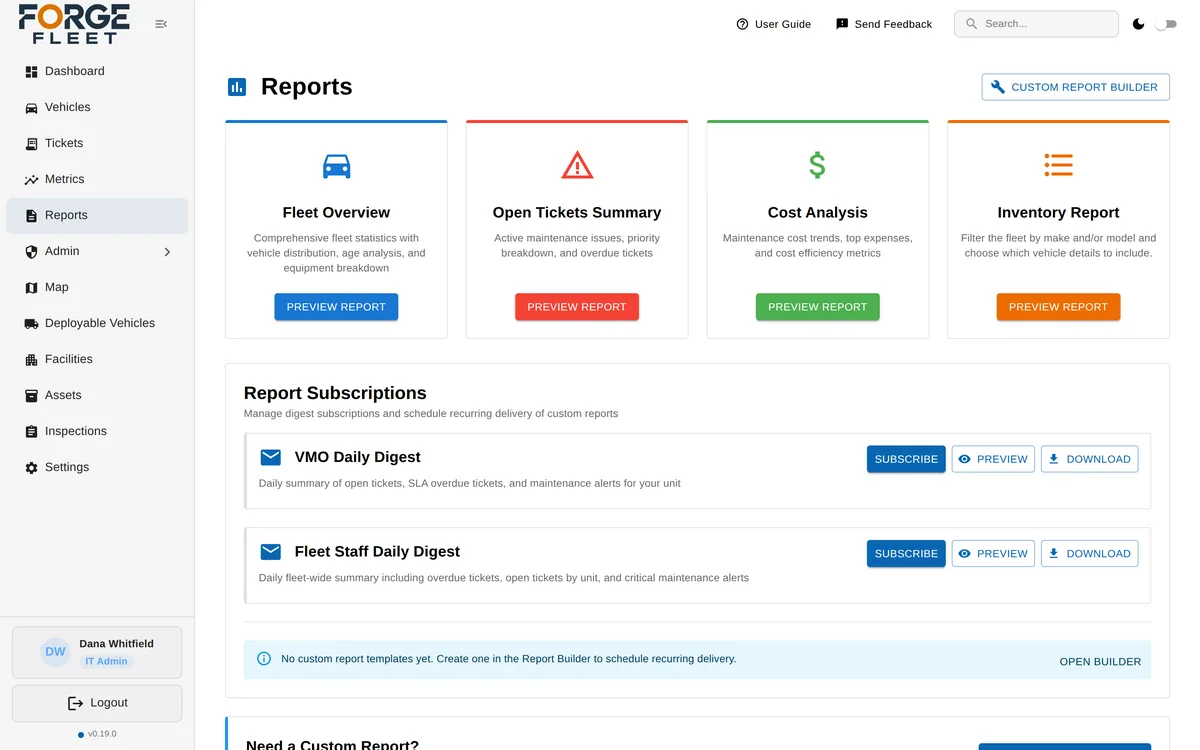The height and width of the screenshot is (750, 1200).
Task: Click the Reports bar chart icon
Action: coord(237,87)
